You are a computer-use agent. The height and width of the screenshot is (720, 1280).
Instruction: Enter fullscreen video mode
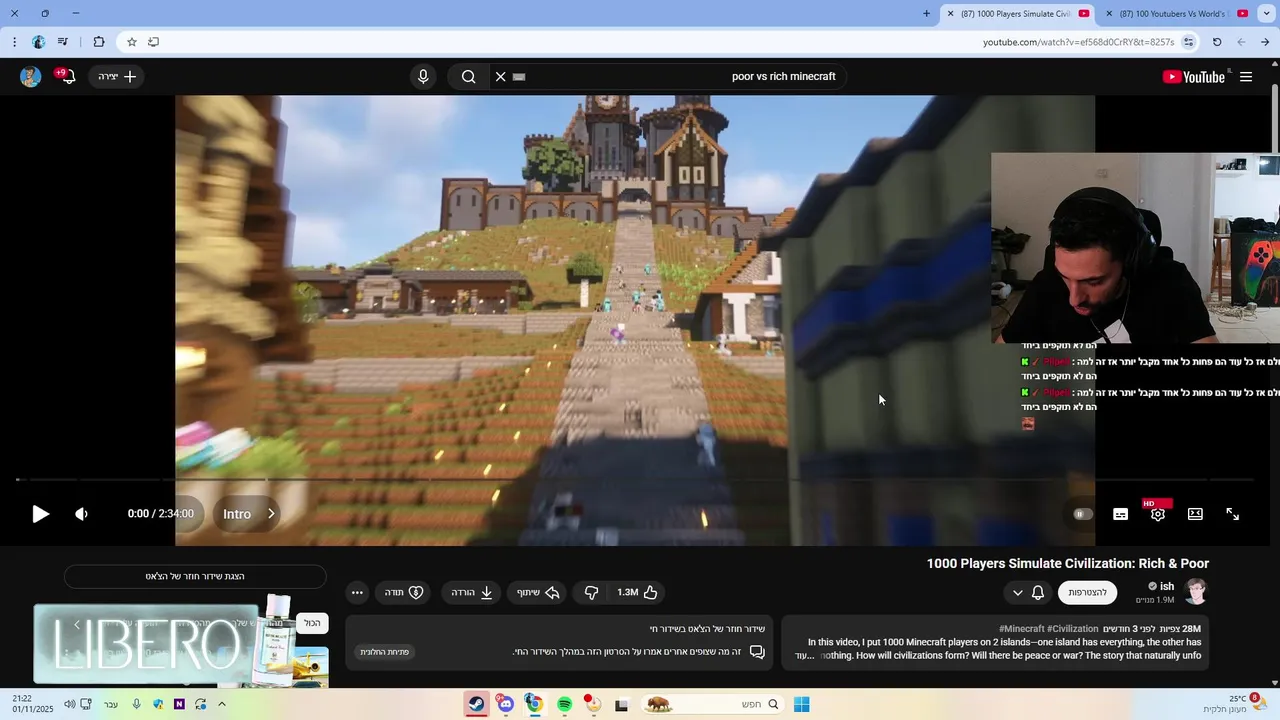click(1233, 514)
